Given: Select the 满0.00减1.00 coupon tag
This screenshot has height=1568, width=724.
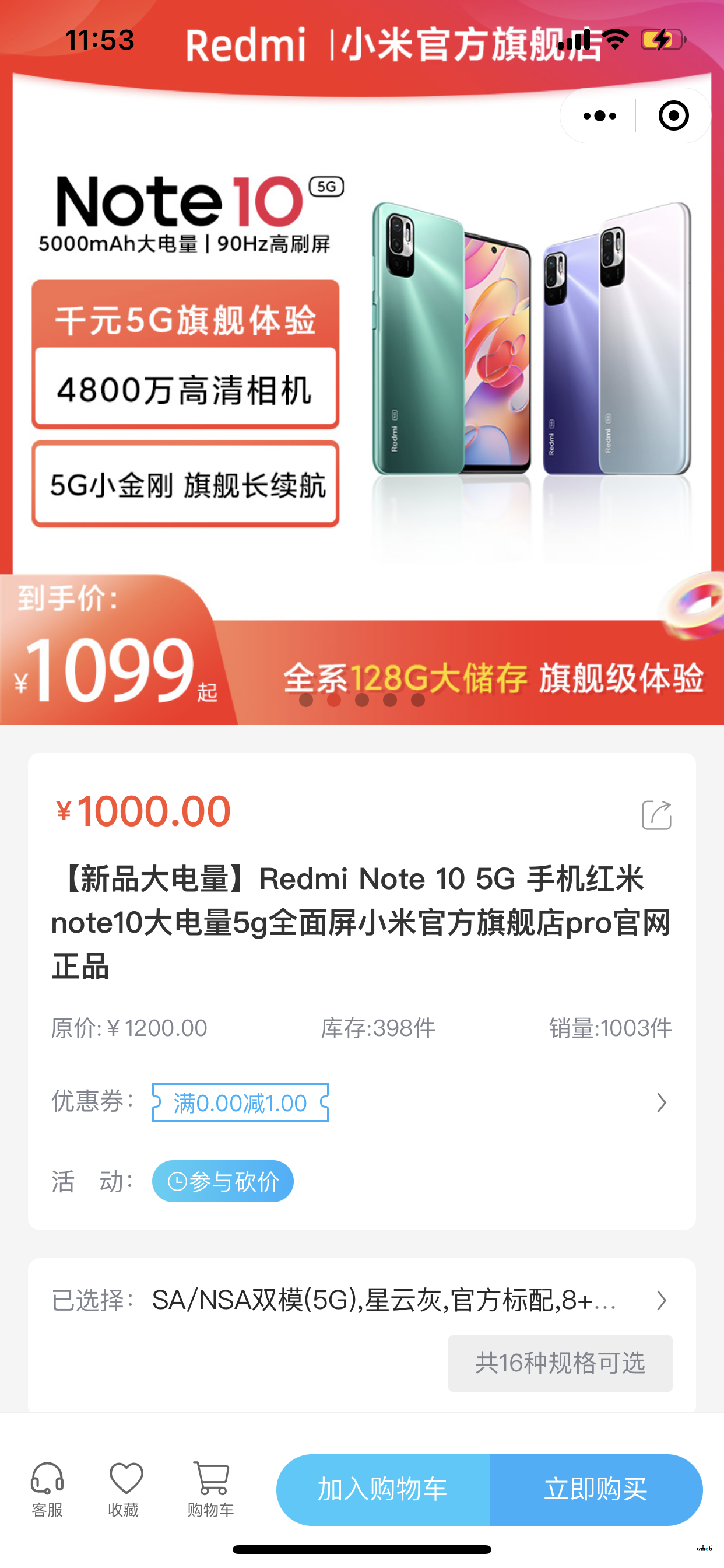Looking at the screenshot, I should 240,1102.
